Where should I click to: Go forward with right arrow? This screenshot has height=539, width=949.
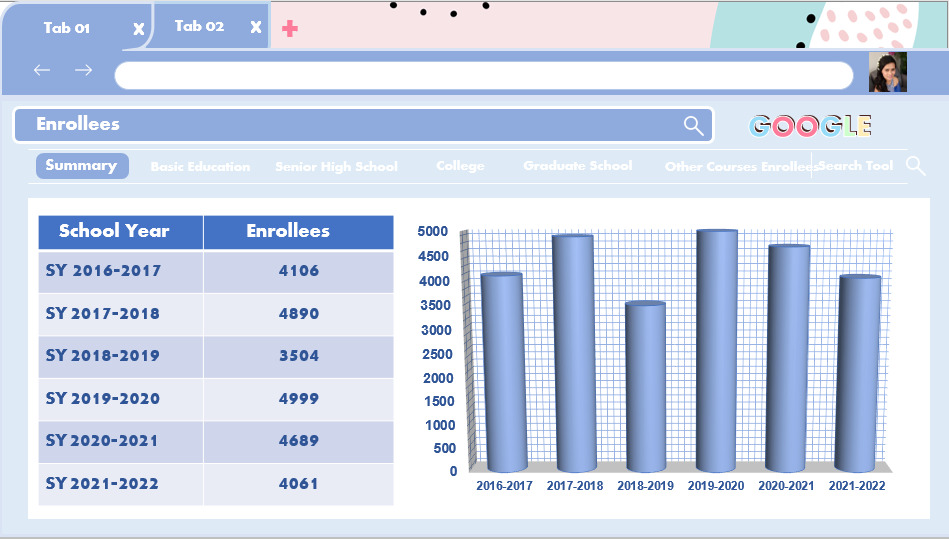pyautogui.click(x=84, y=70)
